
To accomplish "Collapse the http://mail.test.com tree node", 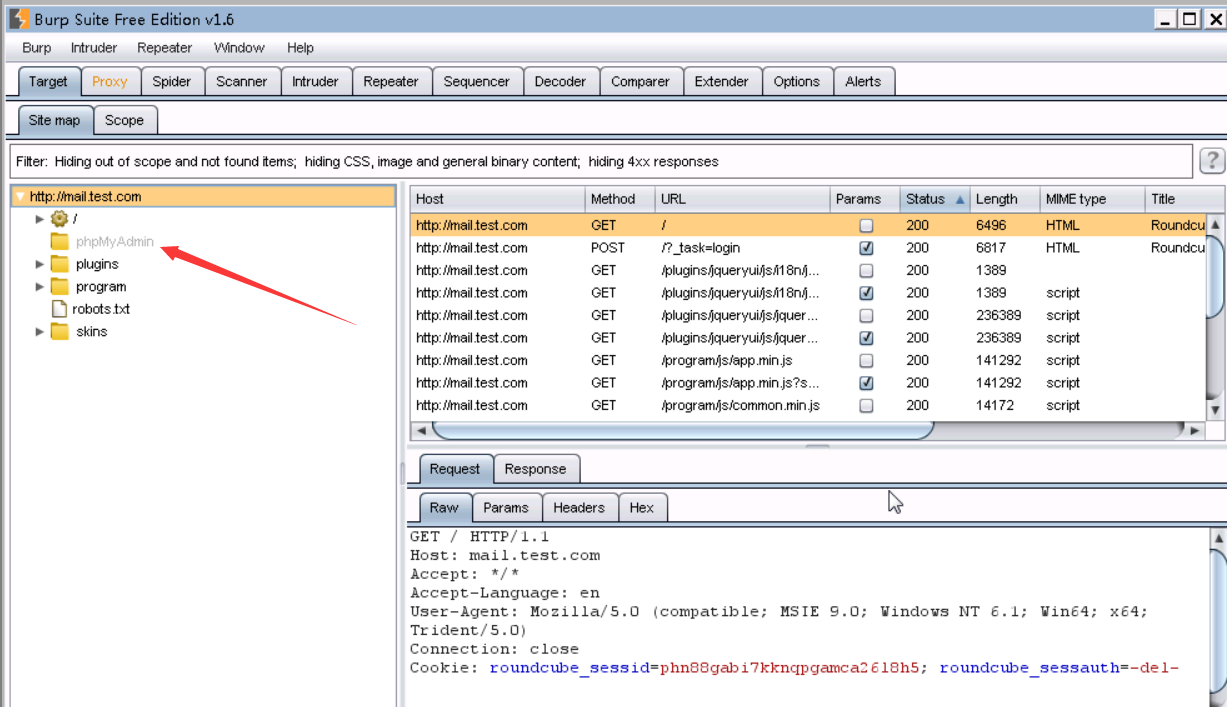I will (19, 197).
